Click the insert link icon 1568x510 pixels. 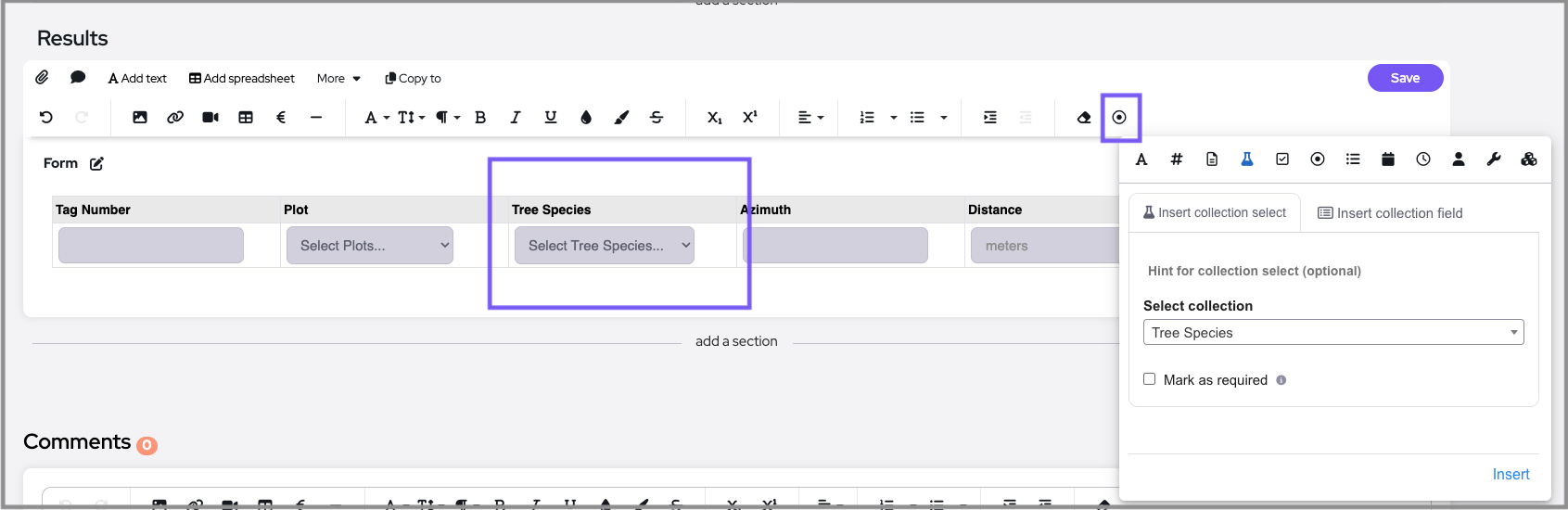[x=175, y=118]
